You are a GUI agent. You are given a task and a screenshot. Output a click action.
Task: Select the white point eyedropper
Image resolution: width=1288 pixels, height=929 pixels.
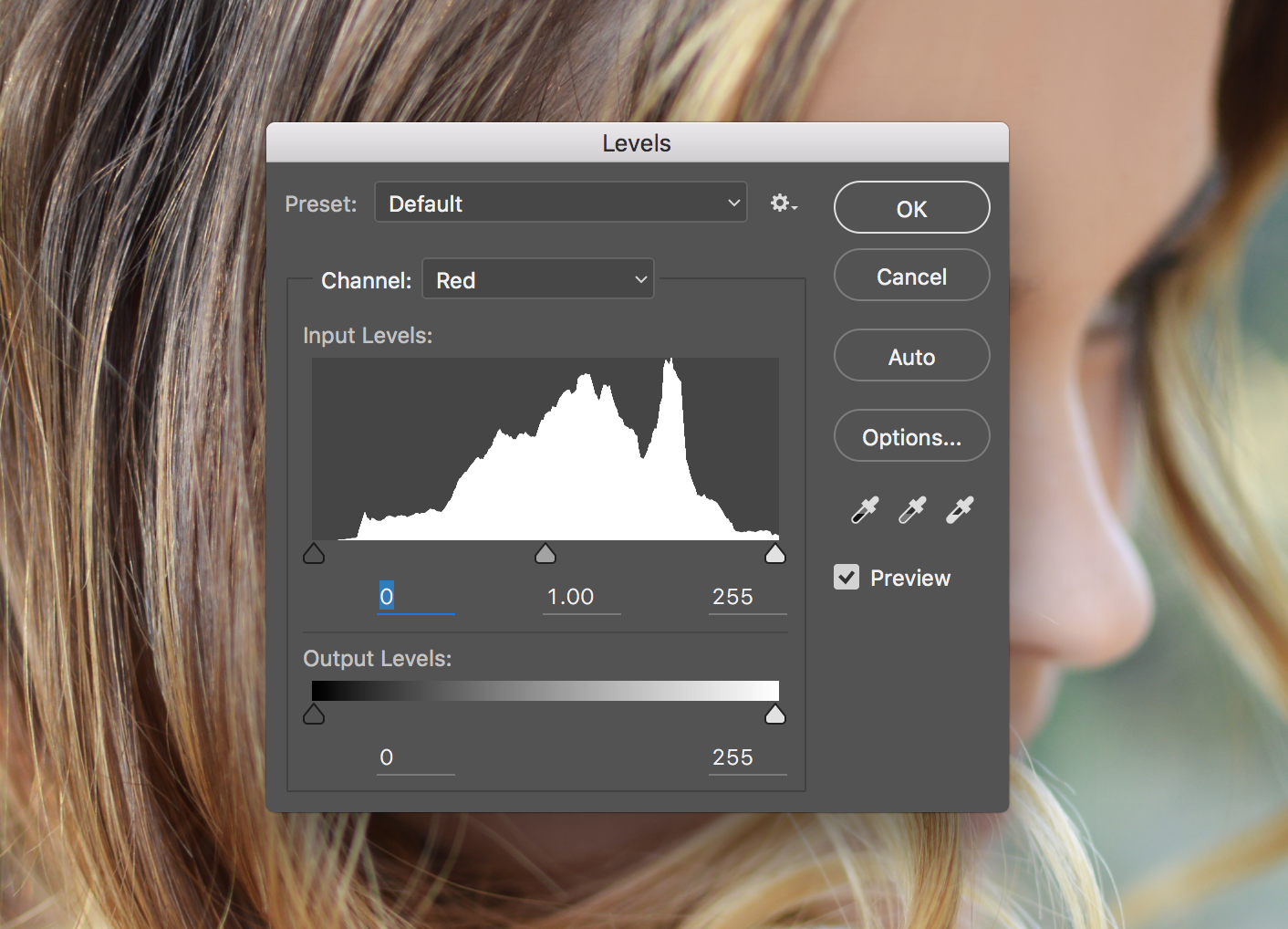[960, 510]
